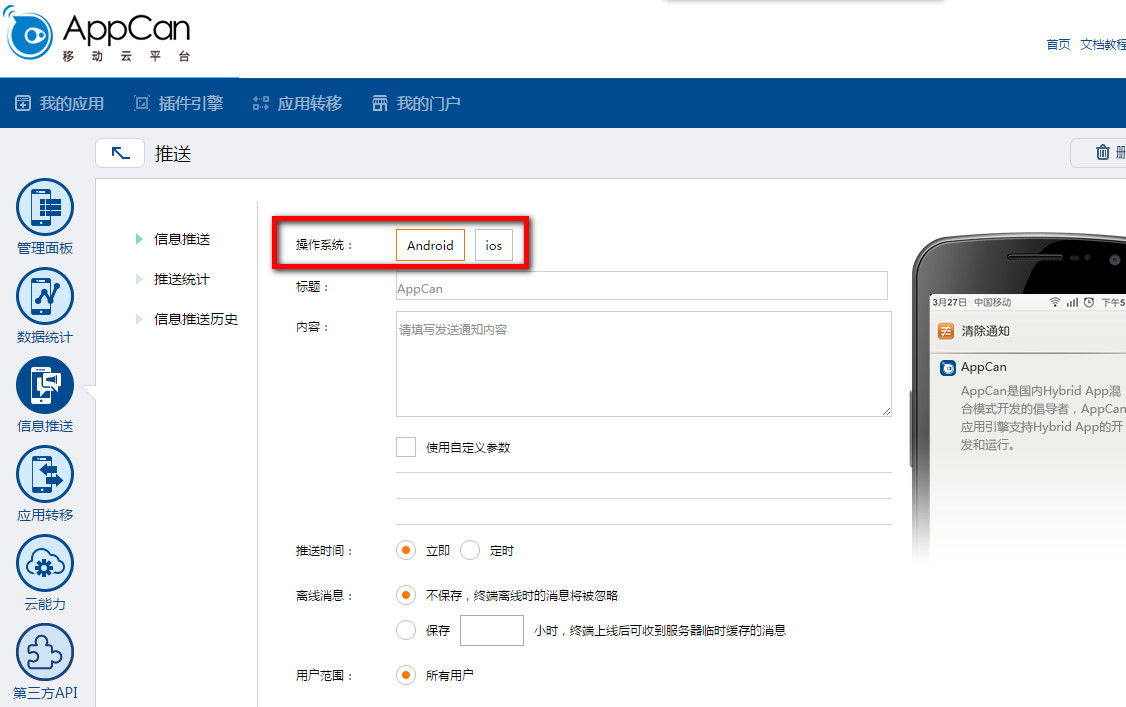Choose ios operating system button
The width and height of the screenshot is (1126, 707).
[x=493, y=245]
